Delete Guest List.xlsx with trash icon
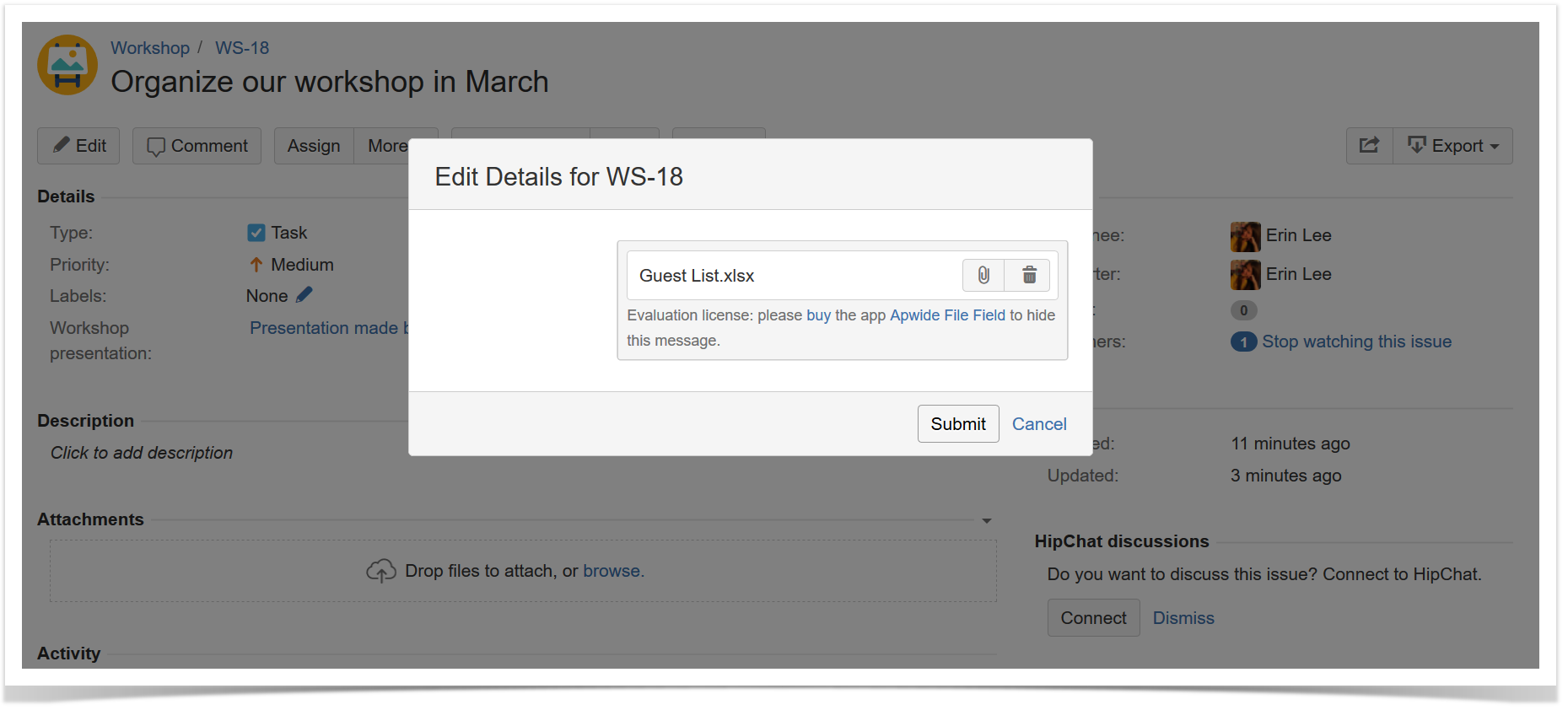Image resolution: width=1568 pixels, height=710 pixels. point(1029,275)
